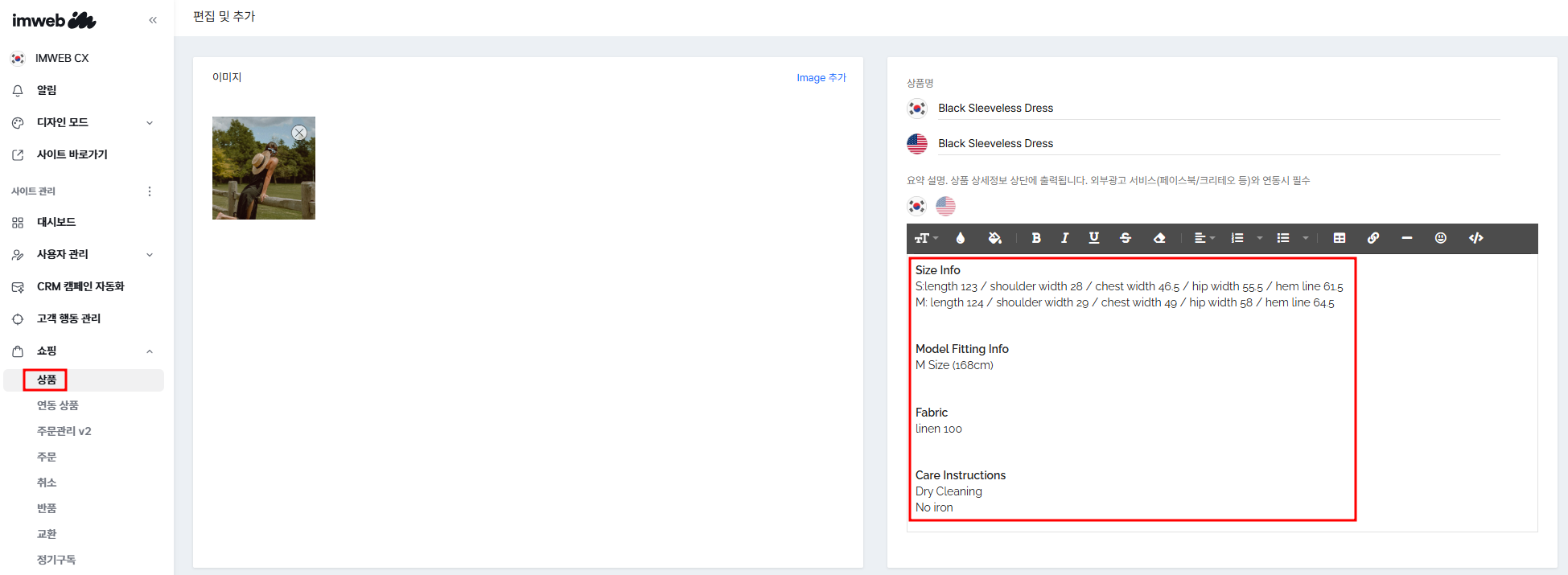Insert an unordered bullet list
This screenshot has width=1568, height=575.
tap(1283, 238)
